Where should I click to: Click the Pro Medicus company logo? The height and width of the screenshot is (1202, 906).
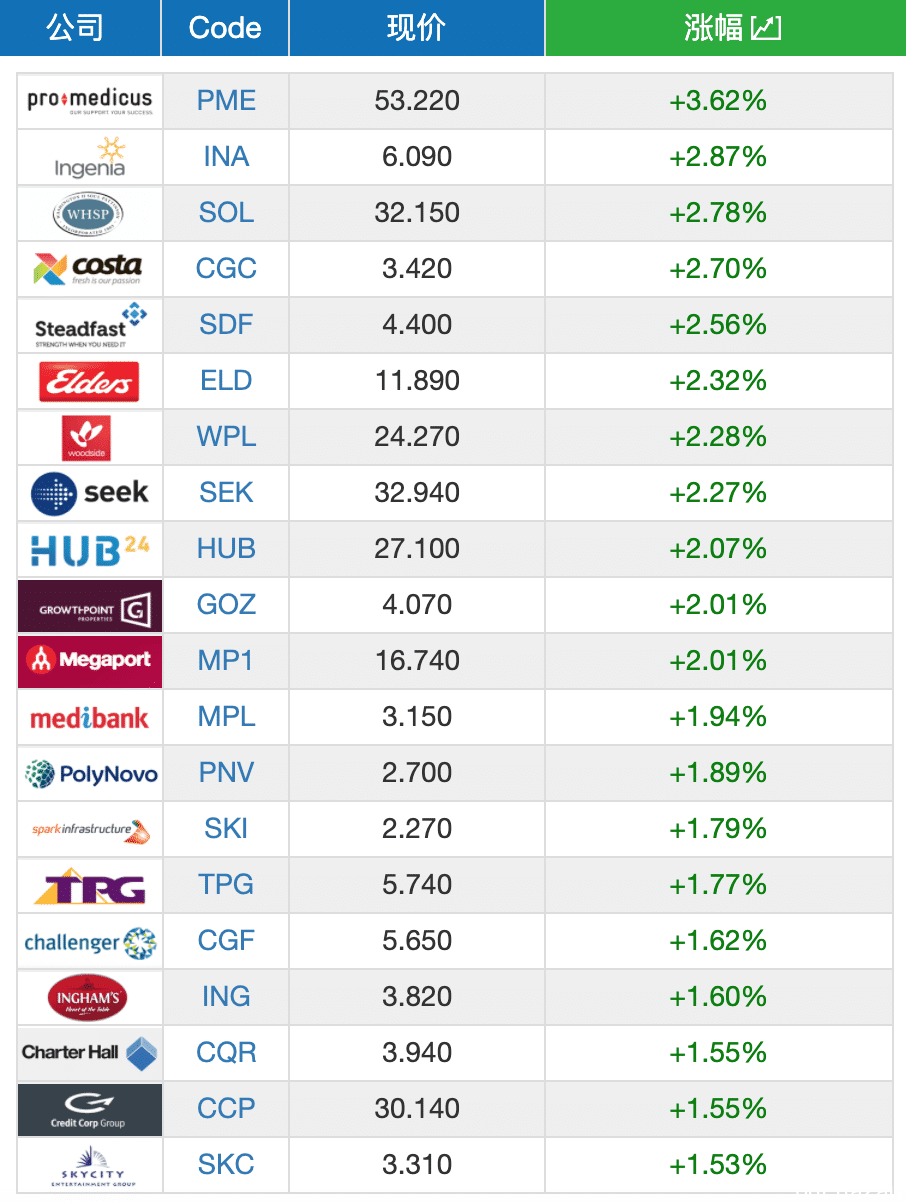[x=90, y=101]
